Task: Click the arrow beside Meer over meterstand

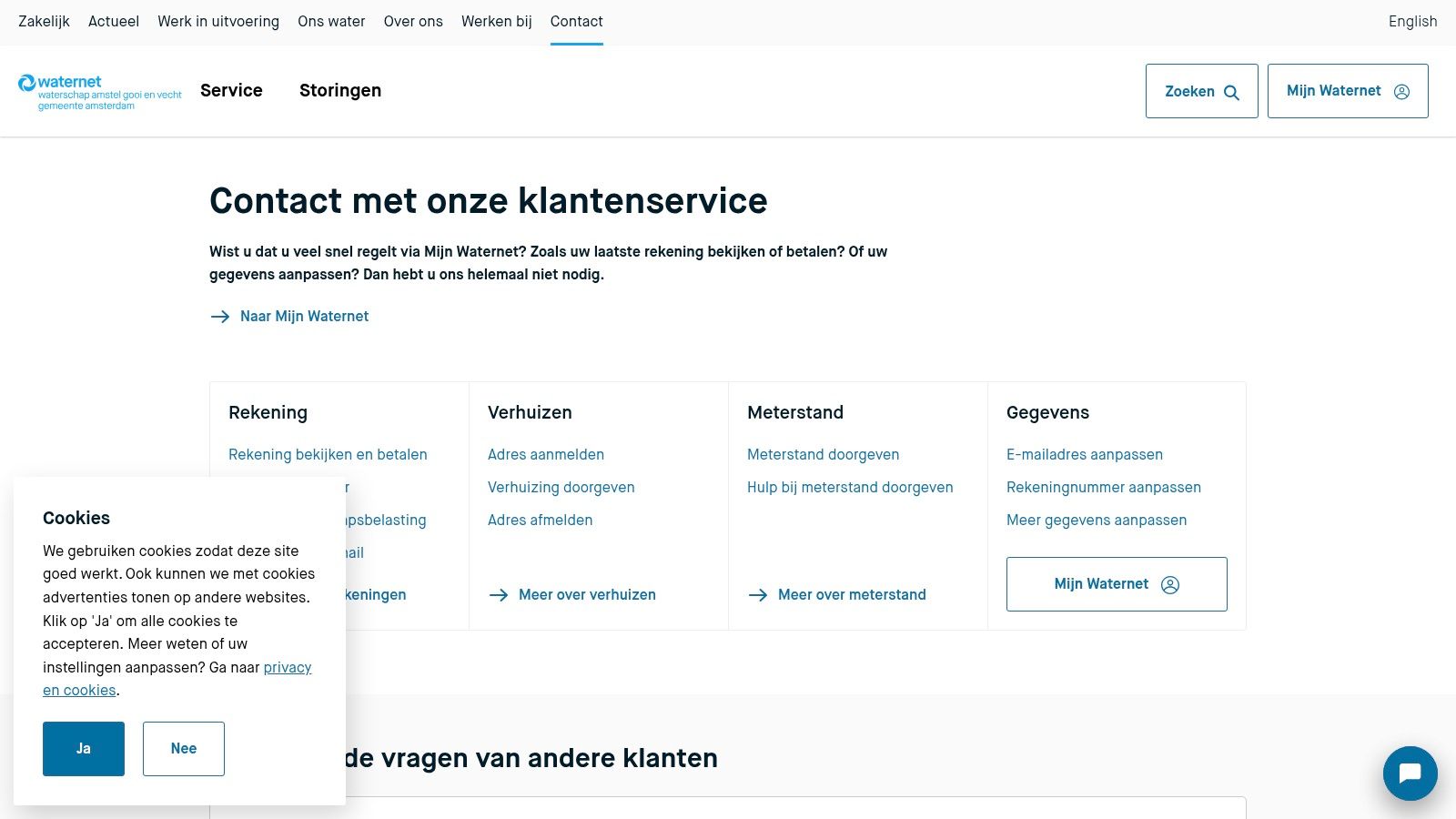Action: click(759, 594)
